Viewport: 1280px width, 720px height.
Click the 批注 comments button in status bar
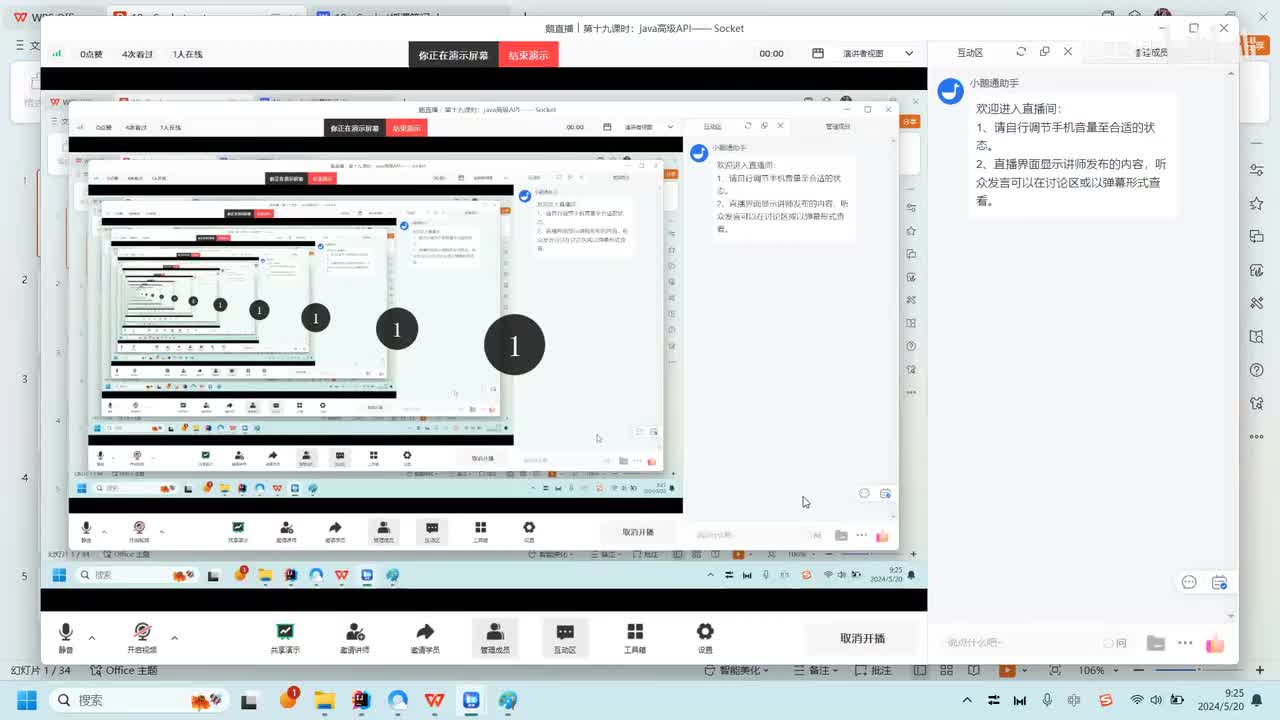pyautogui.click(x=873, y=670)
